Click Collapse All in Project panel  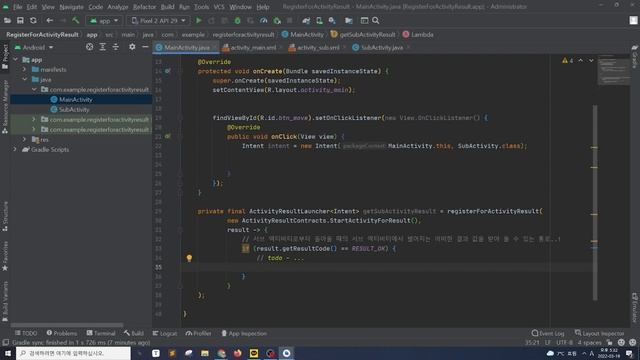coord(116,47)
